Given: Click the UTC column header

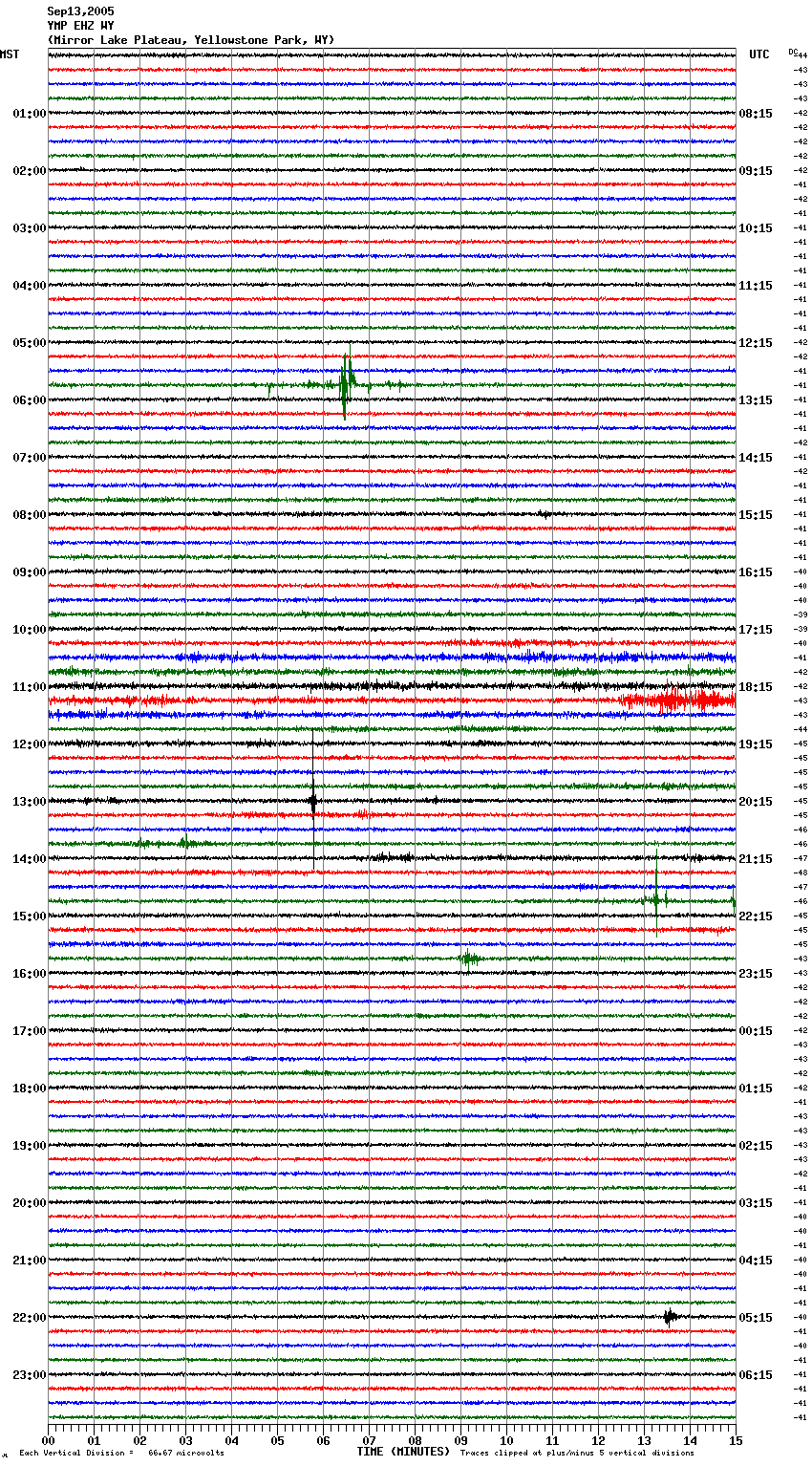Looking at the screenshot, I should tap(759, 54).
